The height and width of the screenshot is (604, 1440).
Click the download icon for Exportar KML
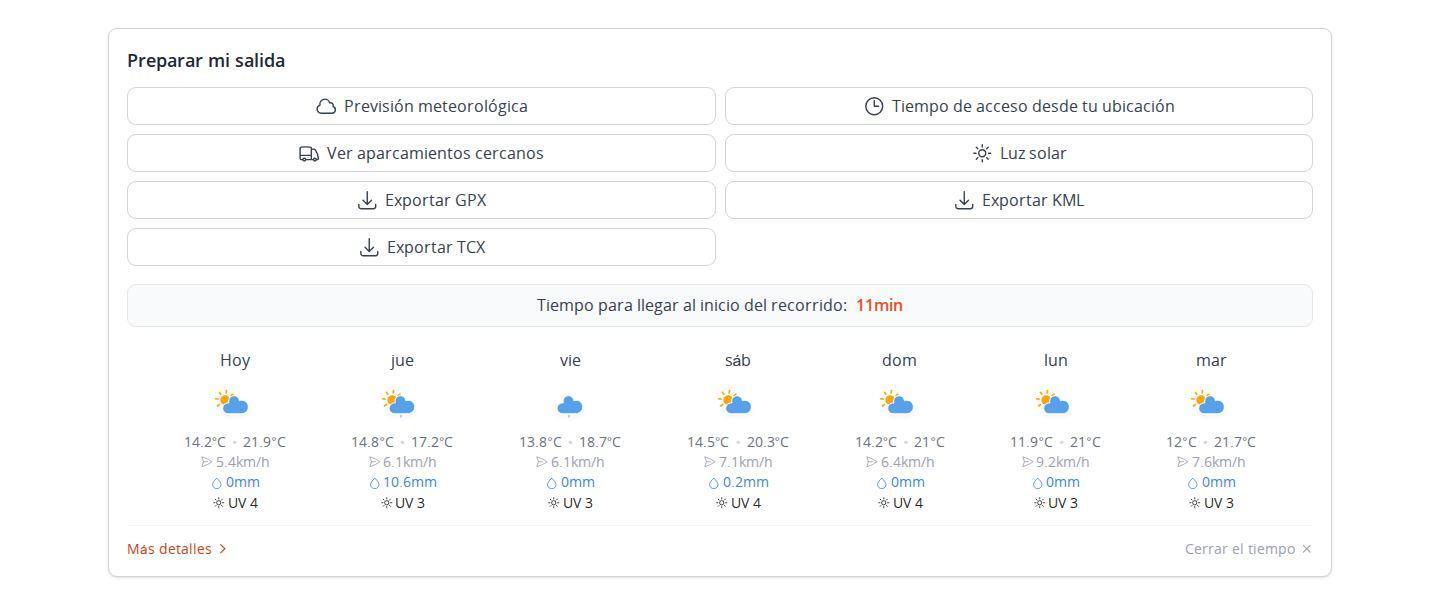[x=964, y=200]
